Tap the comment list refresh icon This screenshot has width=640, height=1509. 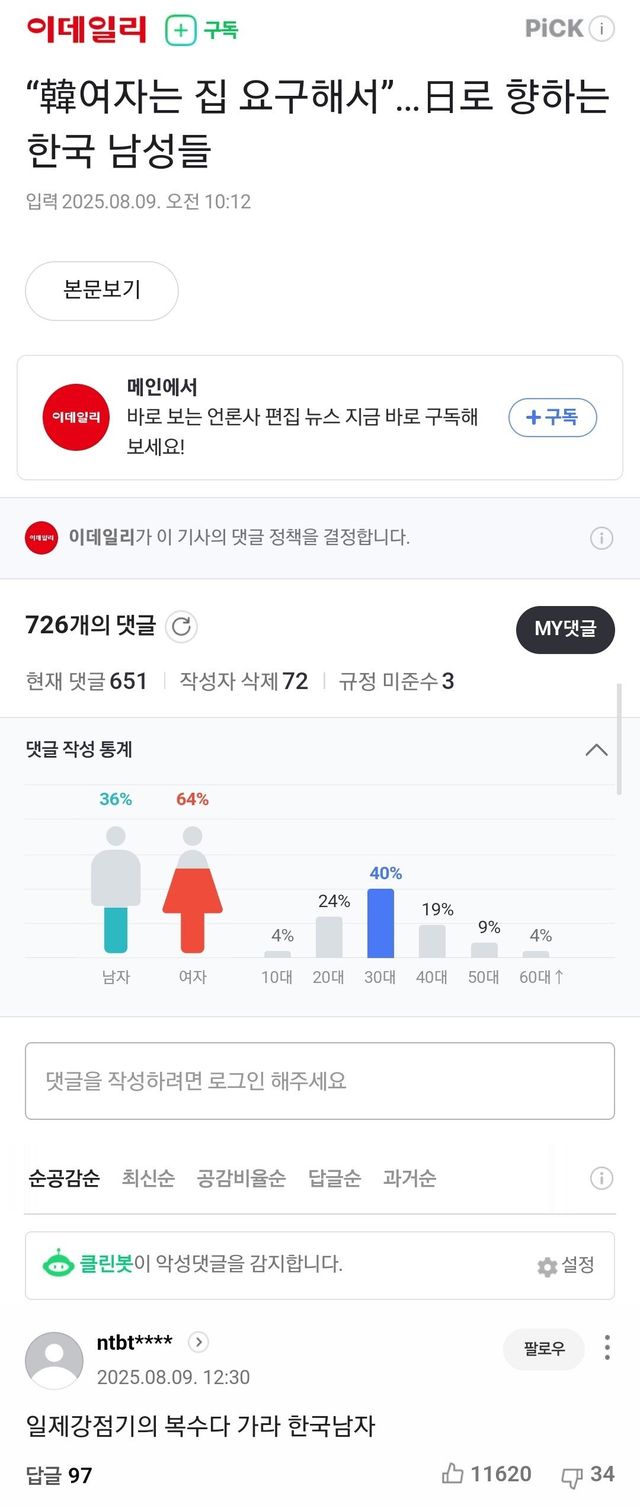click(x=181, y=627)
